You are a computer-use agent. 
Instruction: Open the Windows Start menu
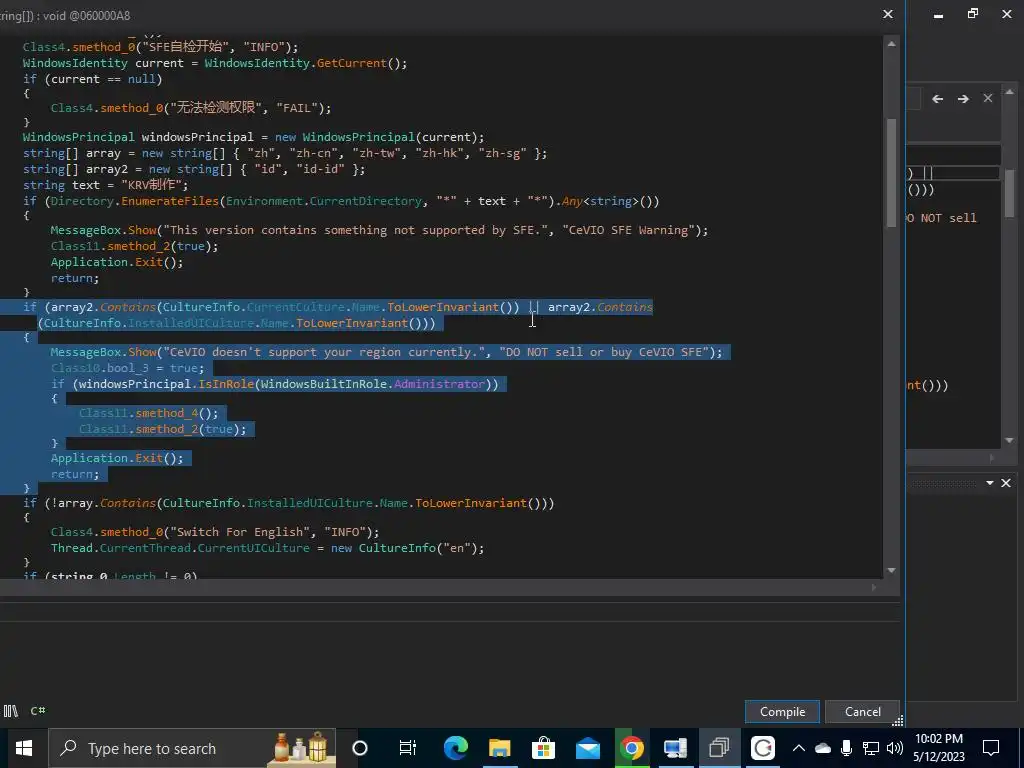click(x=24, y=748)
